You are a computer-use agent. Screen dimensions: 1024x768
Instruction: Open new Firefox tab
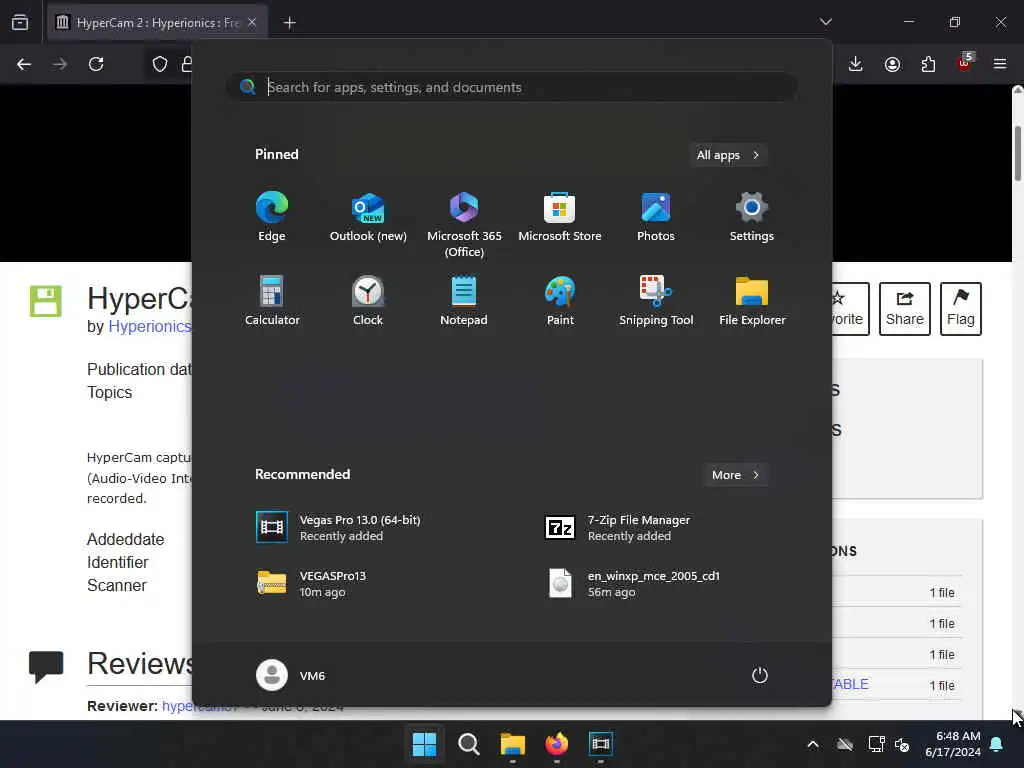[x=289, y=23]
